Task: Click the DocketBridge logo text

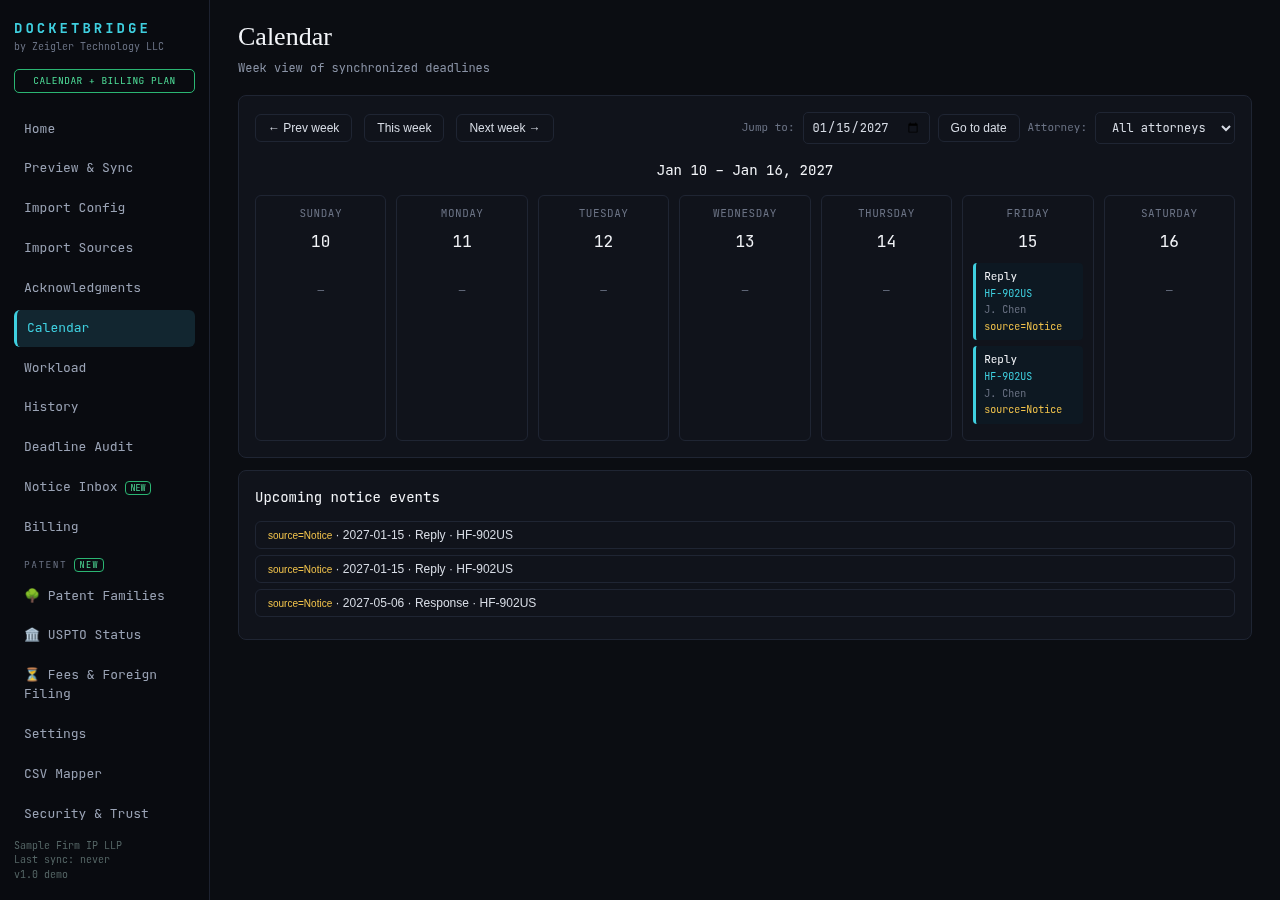Action: pyautogui.click(x=82, y=29)
